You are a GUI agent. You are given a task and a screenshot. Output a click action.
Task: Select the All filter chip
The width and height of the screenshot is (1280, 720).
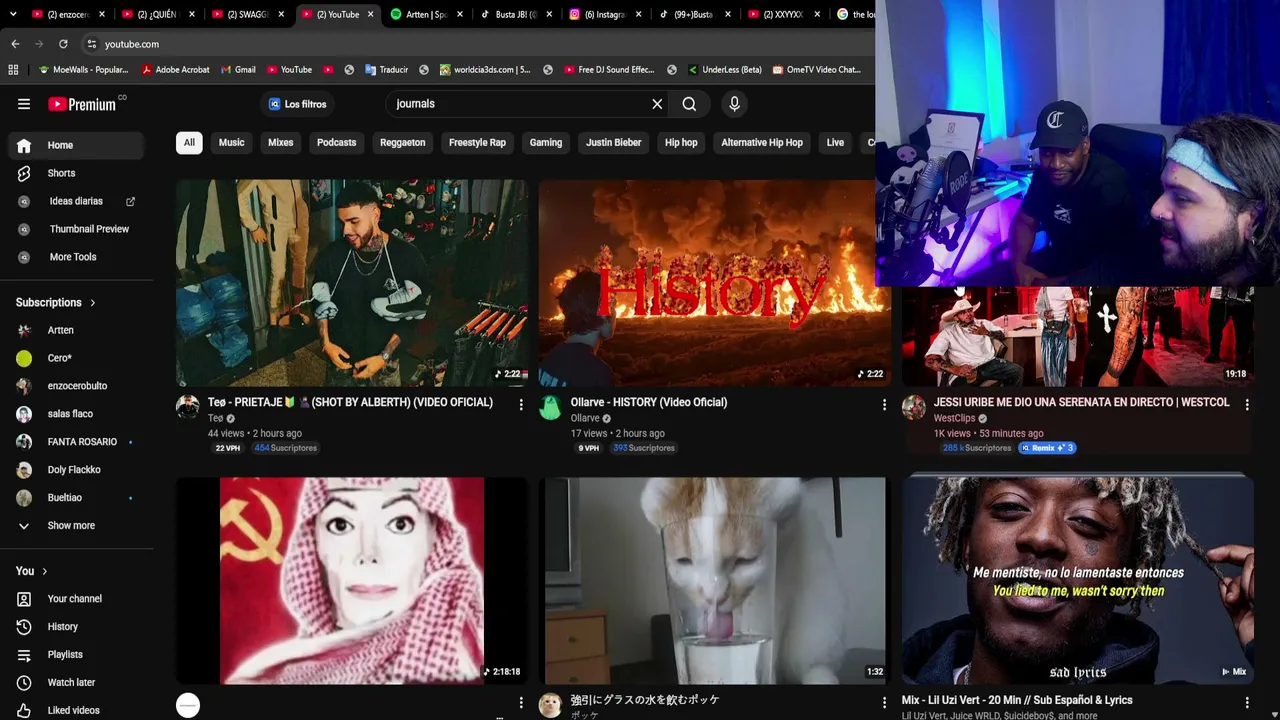[x=189, y=142]
